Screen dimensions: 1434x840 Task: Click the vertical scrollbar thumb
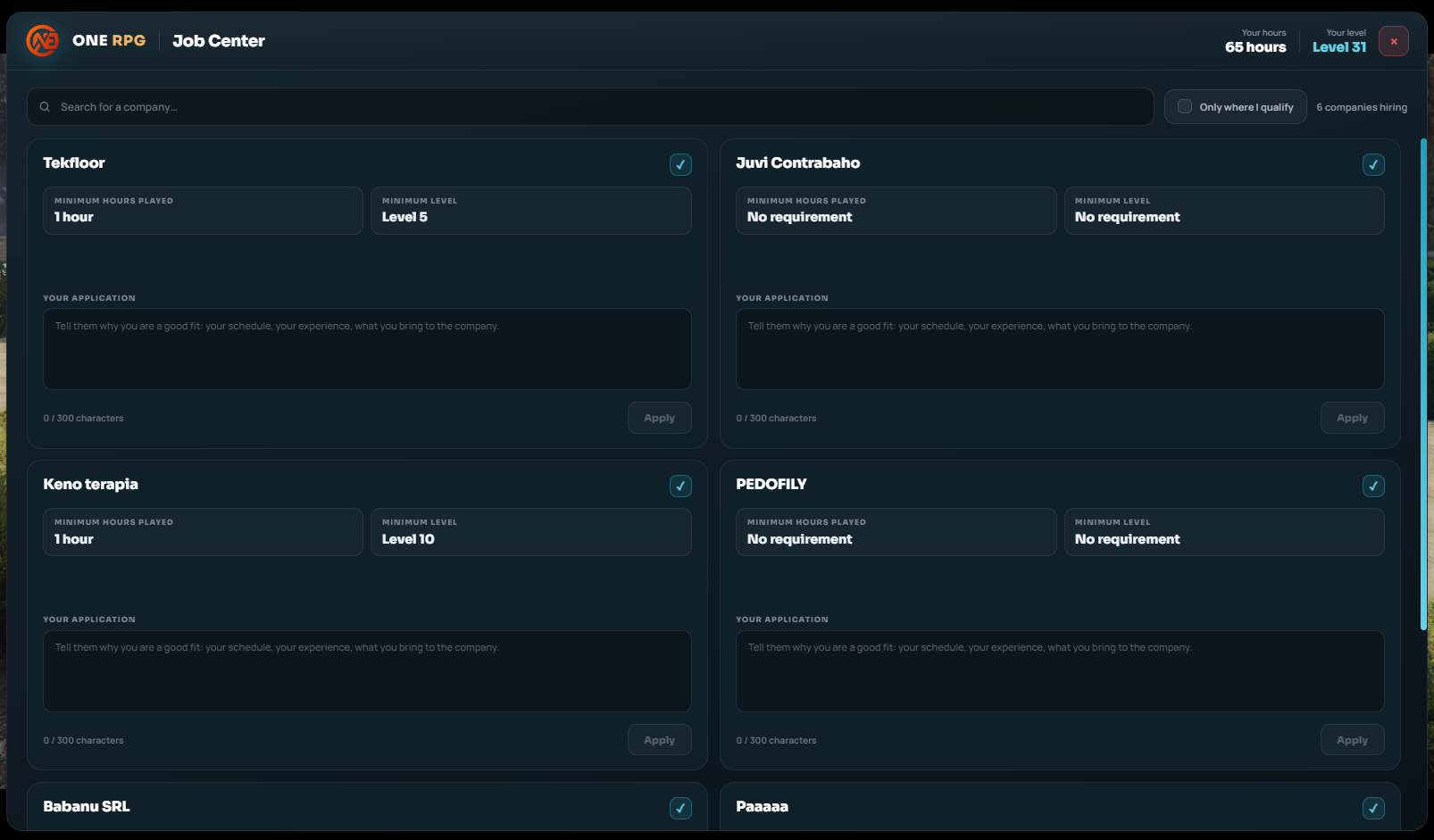coord(1423,384)
